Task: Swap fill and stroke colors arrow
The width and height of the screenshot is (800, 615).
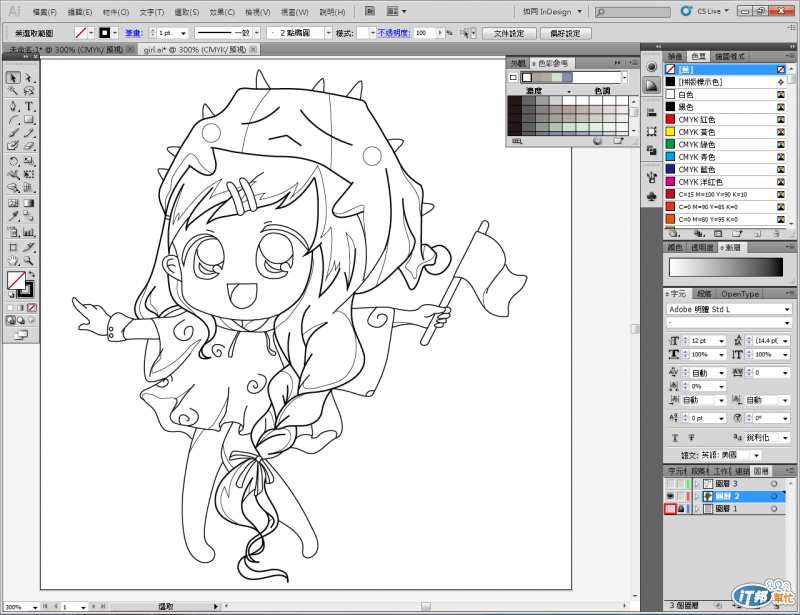Action: 32,275
